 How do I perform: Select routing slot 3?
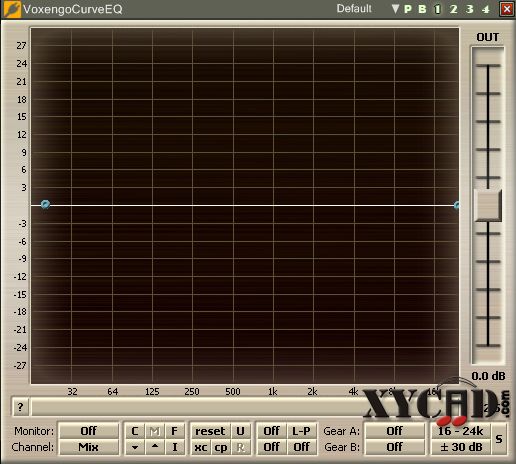click(470, 9)
